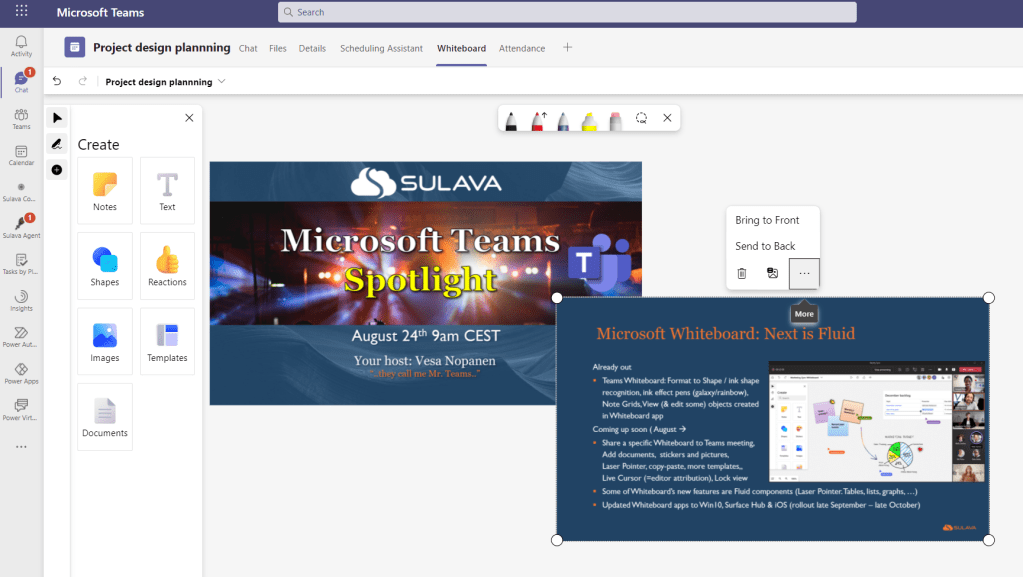
Task: Open the Templates option in Create panel
Action: [167, 341]
